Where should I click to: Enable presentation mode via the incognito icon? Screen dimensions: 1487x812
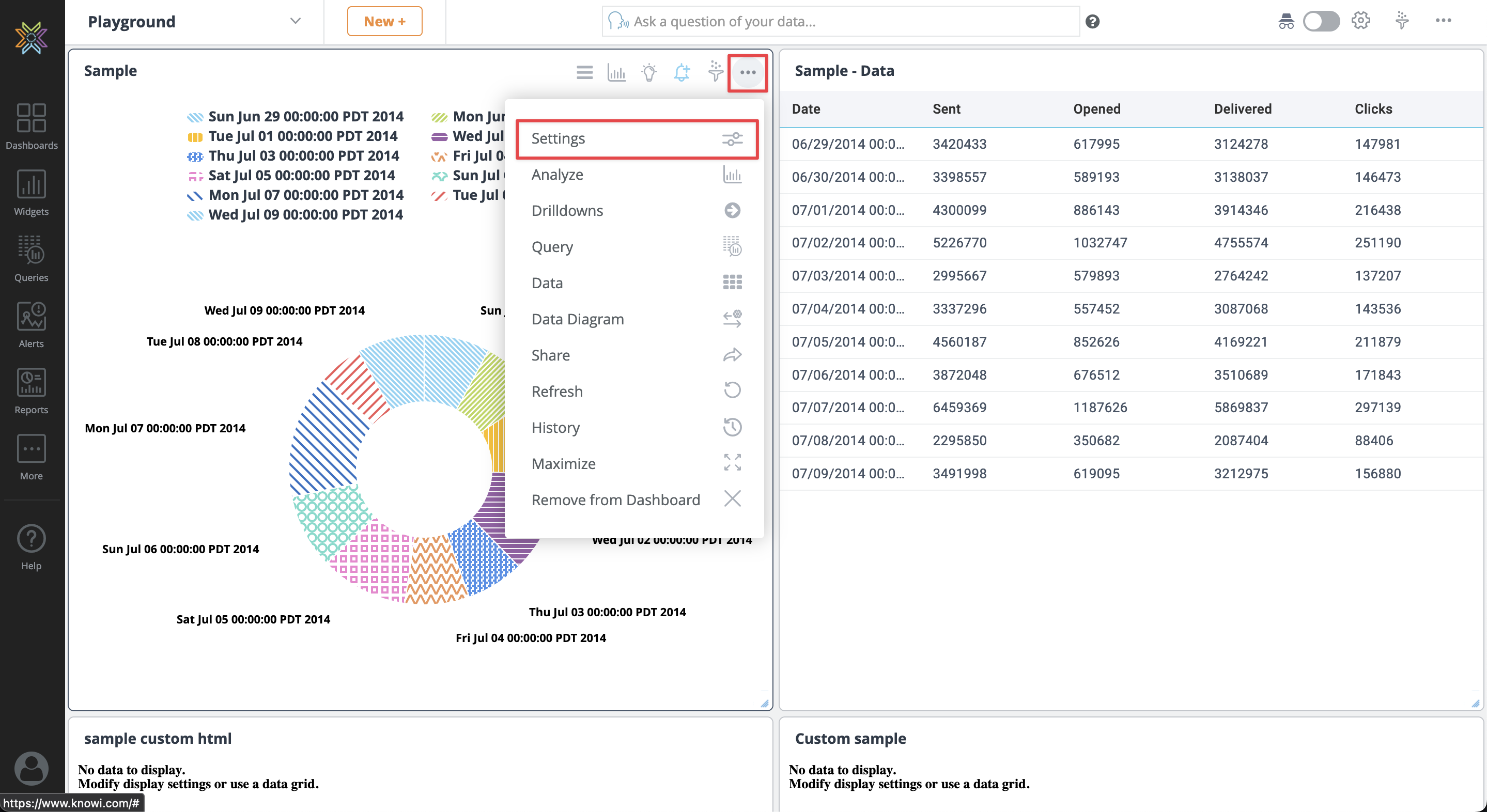click(x=1286, y=21)
